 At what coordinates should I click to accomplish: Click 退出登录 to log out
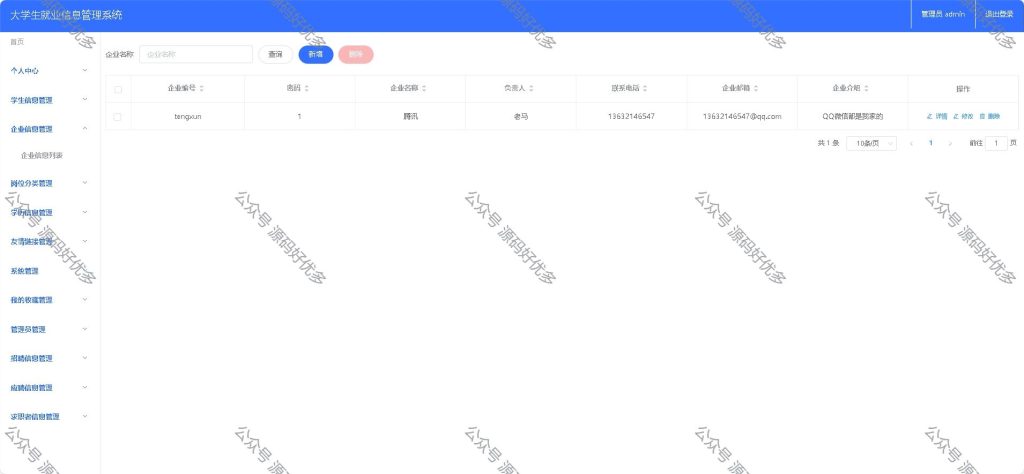tap(999, 14)
